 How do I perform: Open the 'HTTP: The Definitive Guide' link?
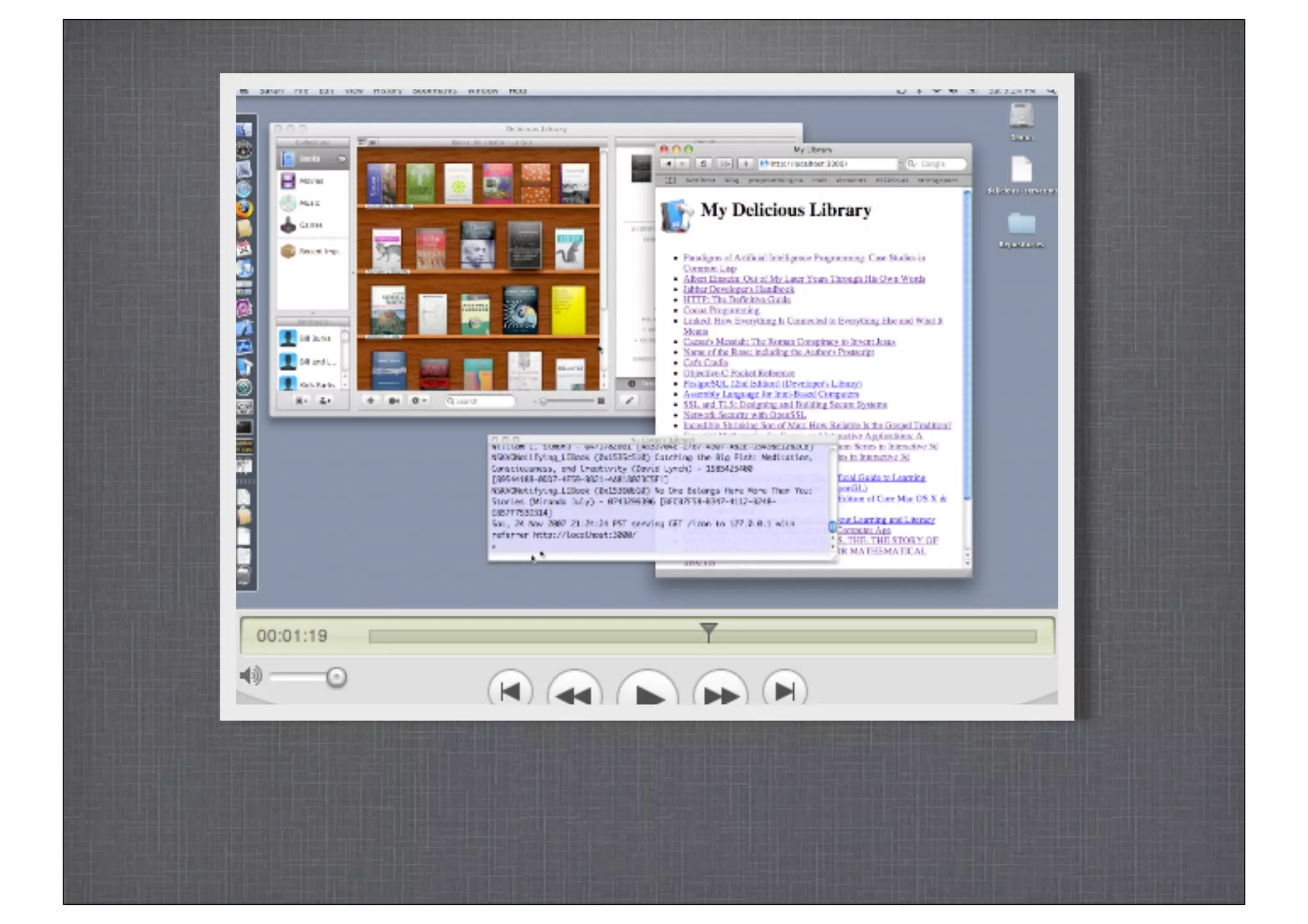pyautogui.click(x=736, y=299)
